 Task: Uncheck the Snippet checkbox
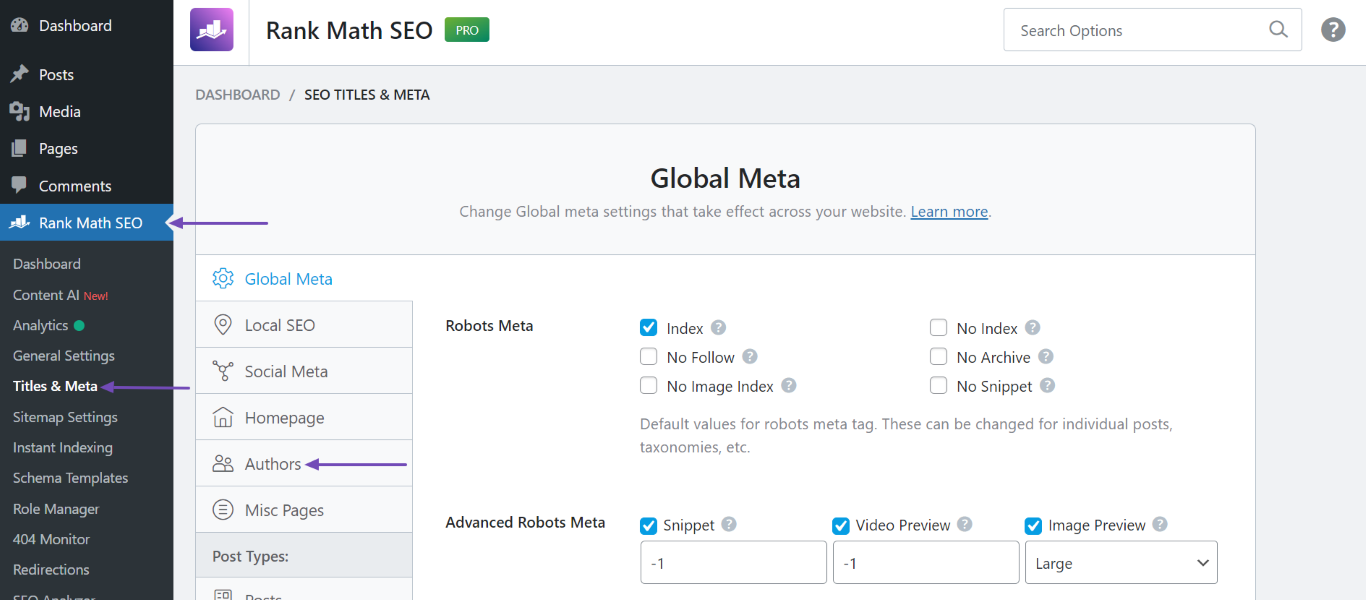click(649, 526)
